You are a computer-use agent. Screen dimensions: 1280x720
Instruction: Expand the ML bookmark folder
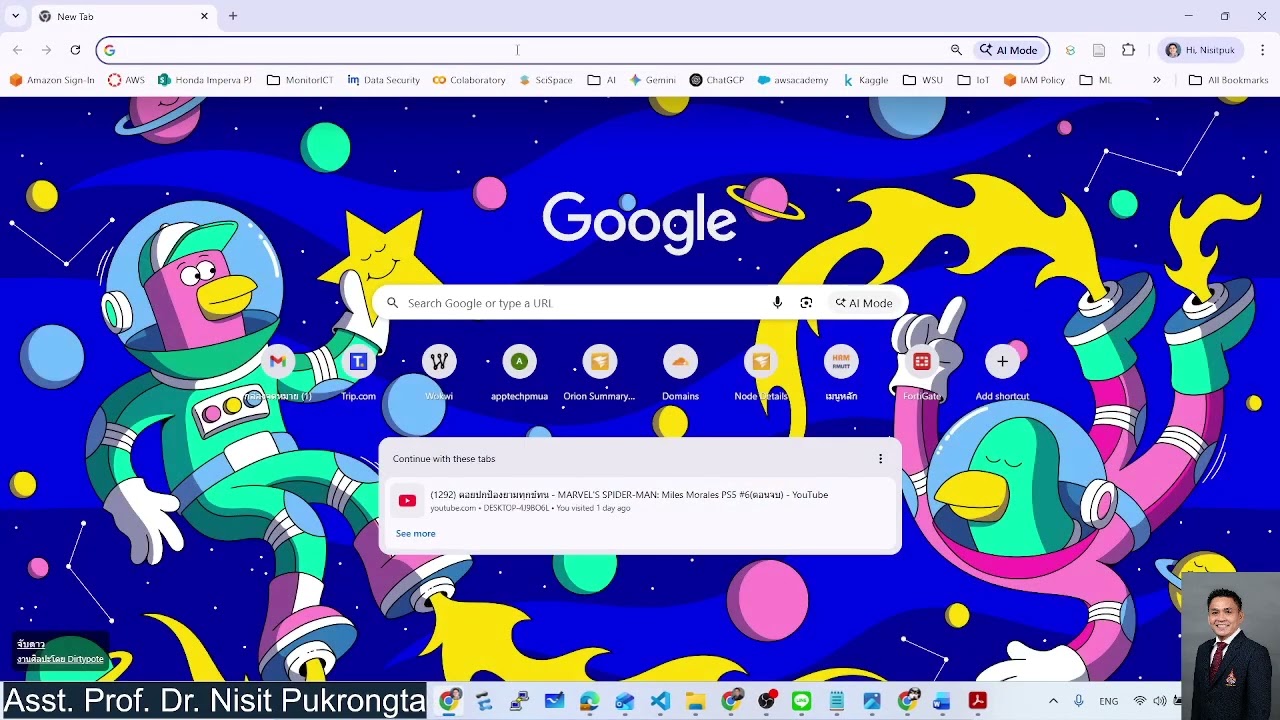tap(1095, 80)
